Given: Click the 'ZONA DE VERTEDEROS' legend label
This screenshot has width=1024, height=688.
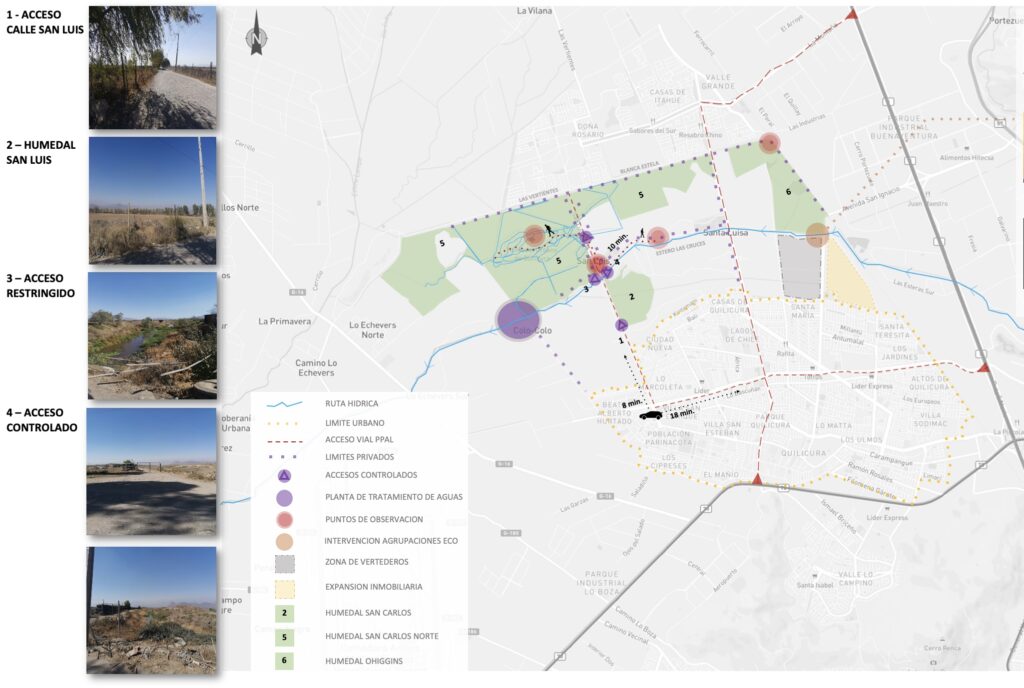Looking at the screenshot, I should point(367,562).
